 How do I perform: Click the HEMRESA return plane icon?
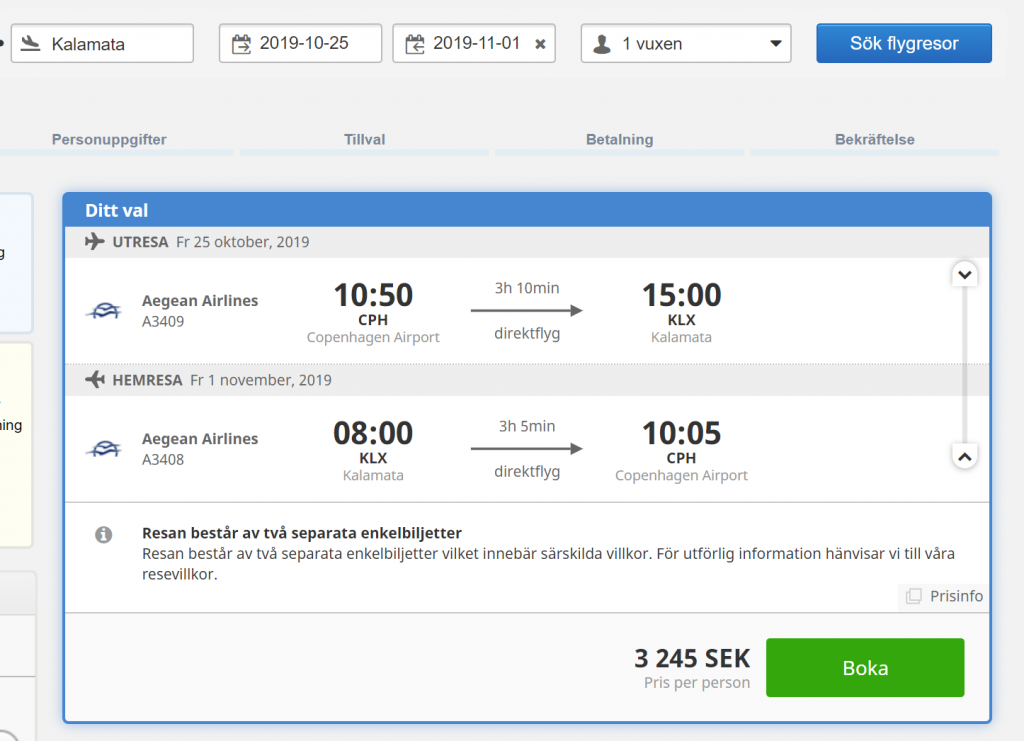[x=95, y=379]
